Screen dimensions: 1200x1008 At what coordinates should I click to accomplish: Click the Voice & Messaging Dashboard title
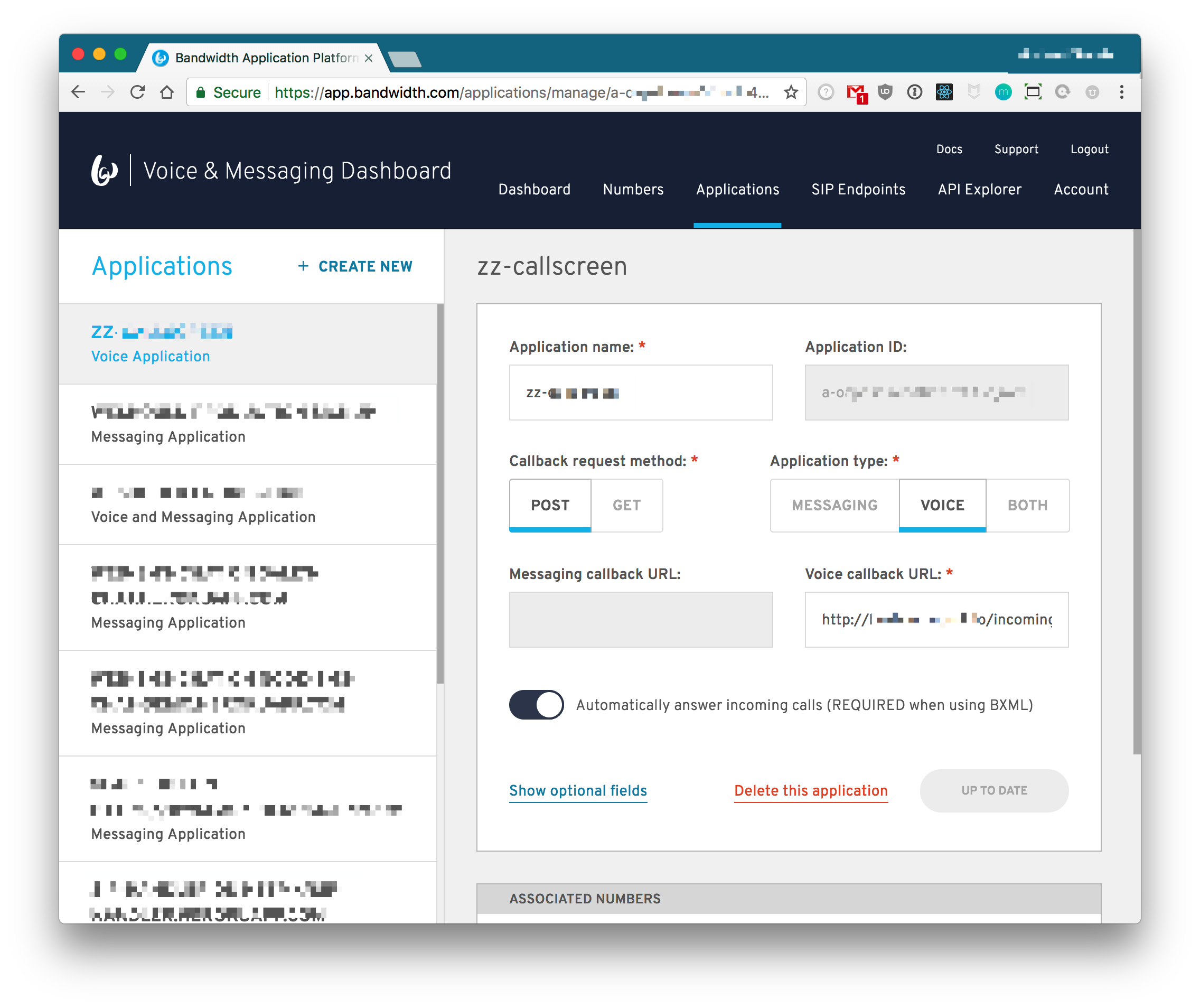tap(297, 171)
